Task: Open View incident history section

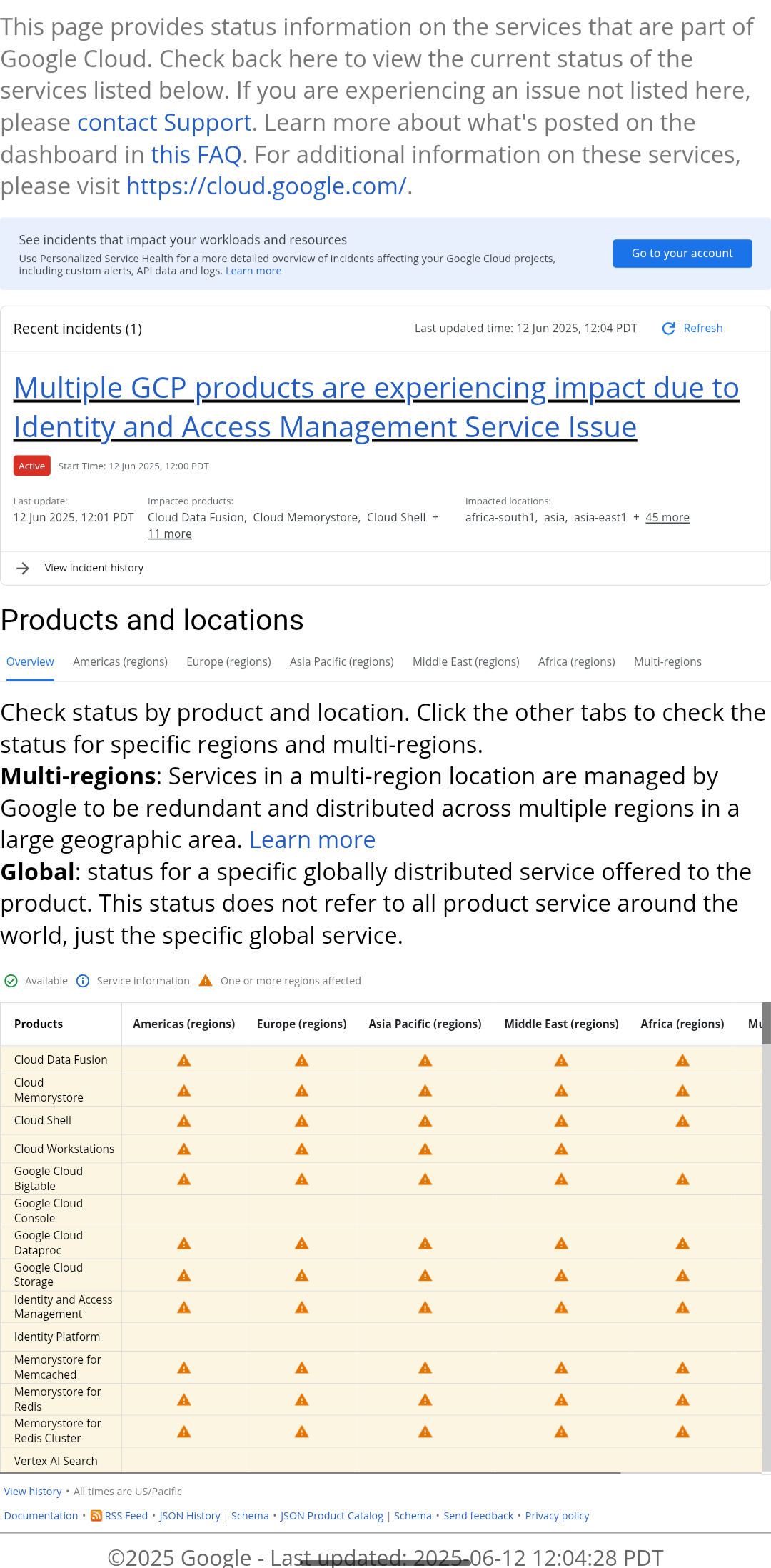Action: click(x=94, y=568)
